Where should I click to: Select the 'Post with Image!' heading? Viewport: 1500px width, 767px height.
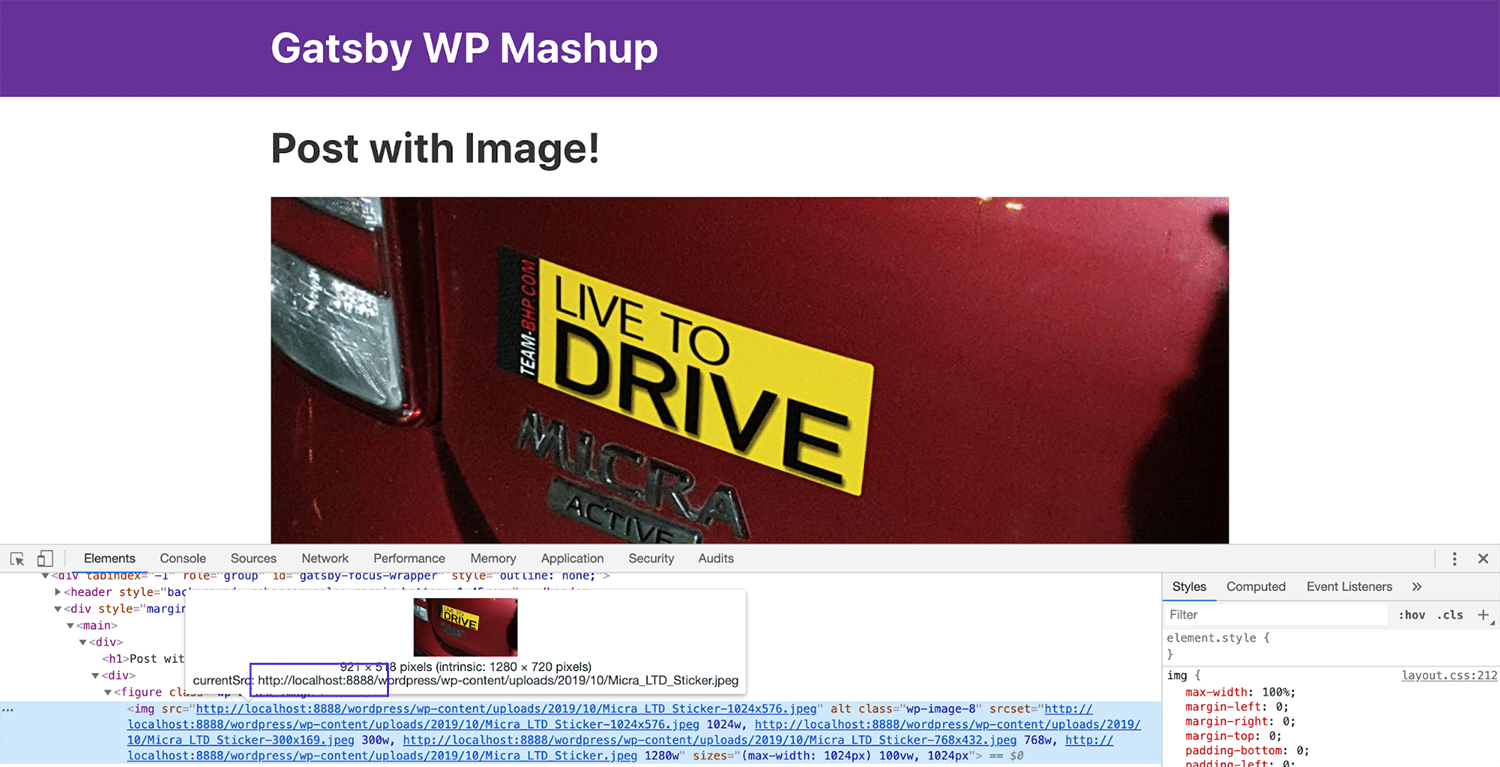[435, 148]
